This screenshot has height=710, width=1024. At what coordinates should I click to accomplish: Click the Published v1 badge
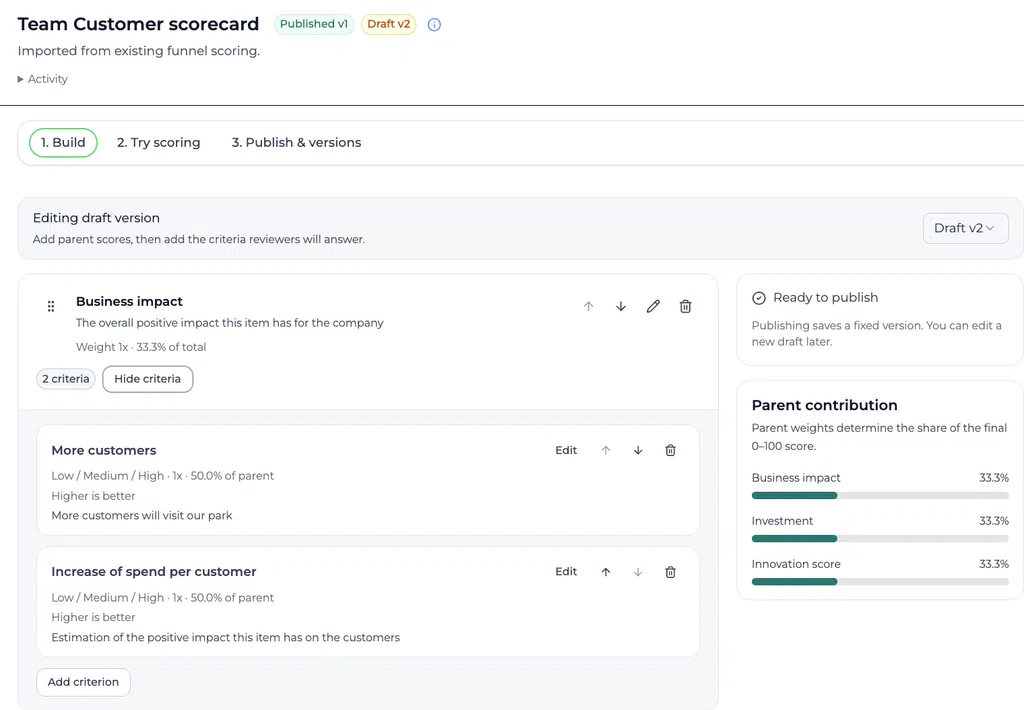click(314, 24)
